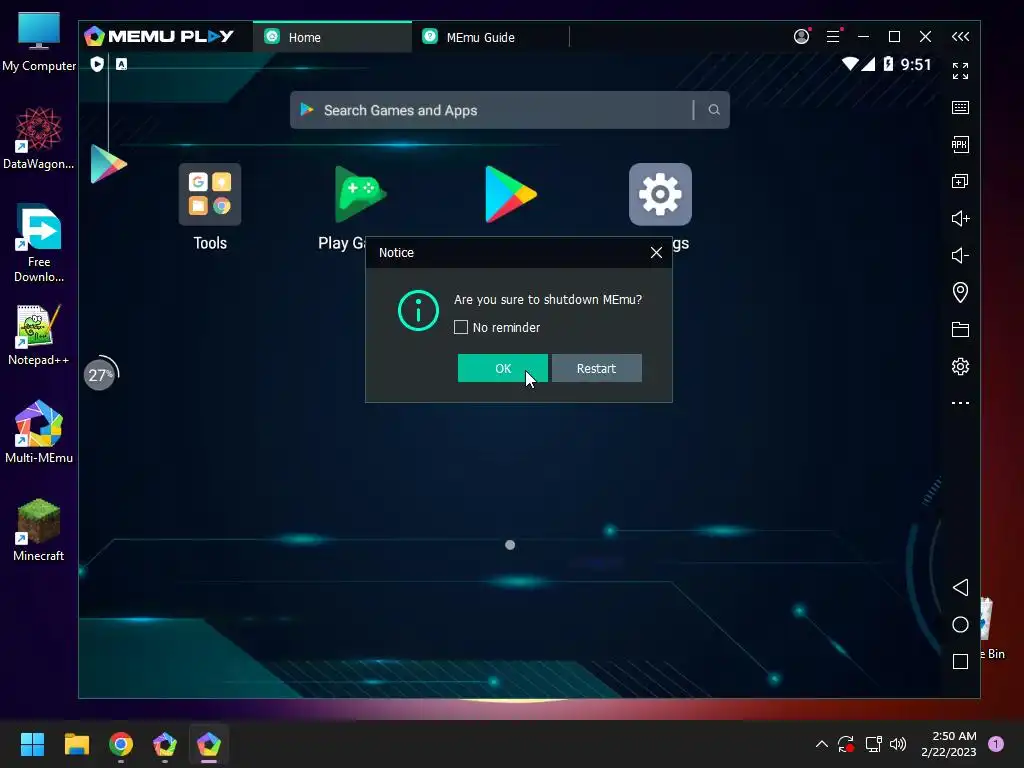
Task: Toggle fullscreen mode icon
Action: click(x=960, y=71)
